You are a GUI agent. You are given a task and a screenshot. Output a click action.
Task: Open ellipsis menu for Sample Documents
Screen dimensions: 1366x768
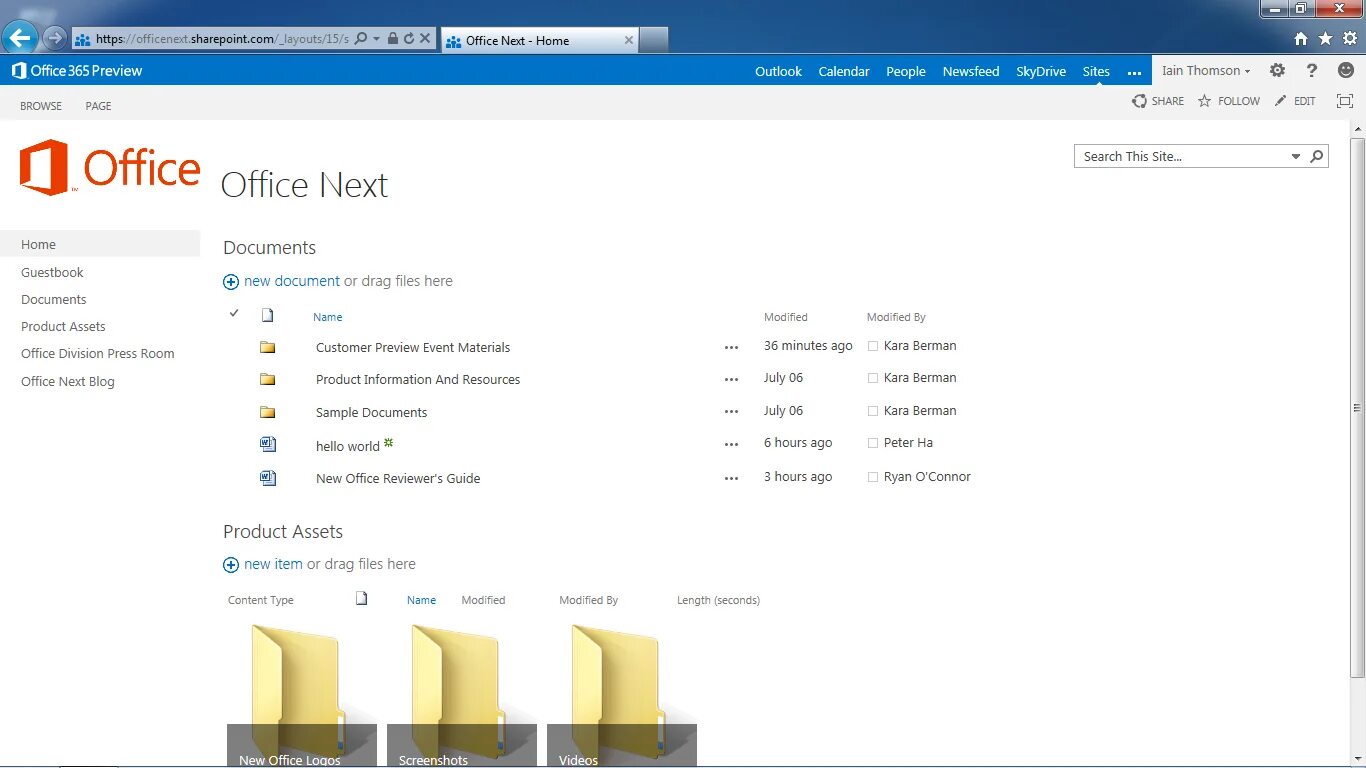point(731,412)
